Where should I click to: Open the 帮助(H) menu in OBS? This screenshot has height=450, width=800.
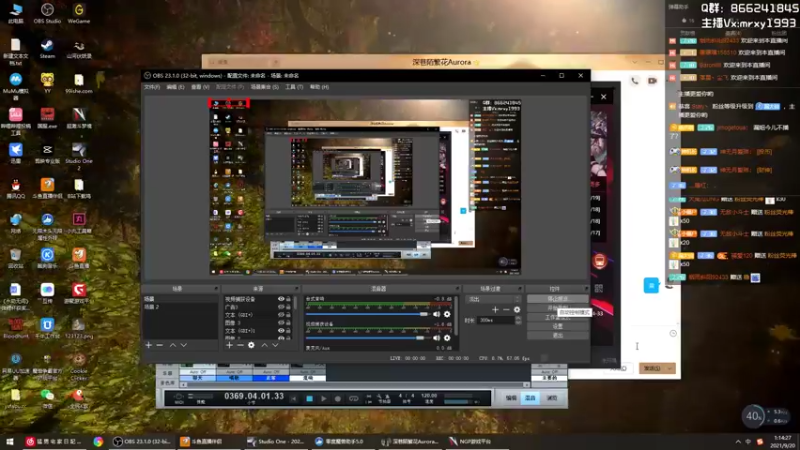319,87
